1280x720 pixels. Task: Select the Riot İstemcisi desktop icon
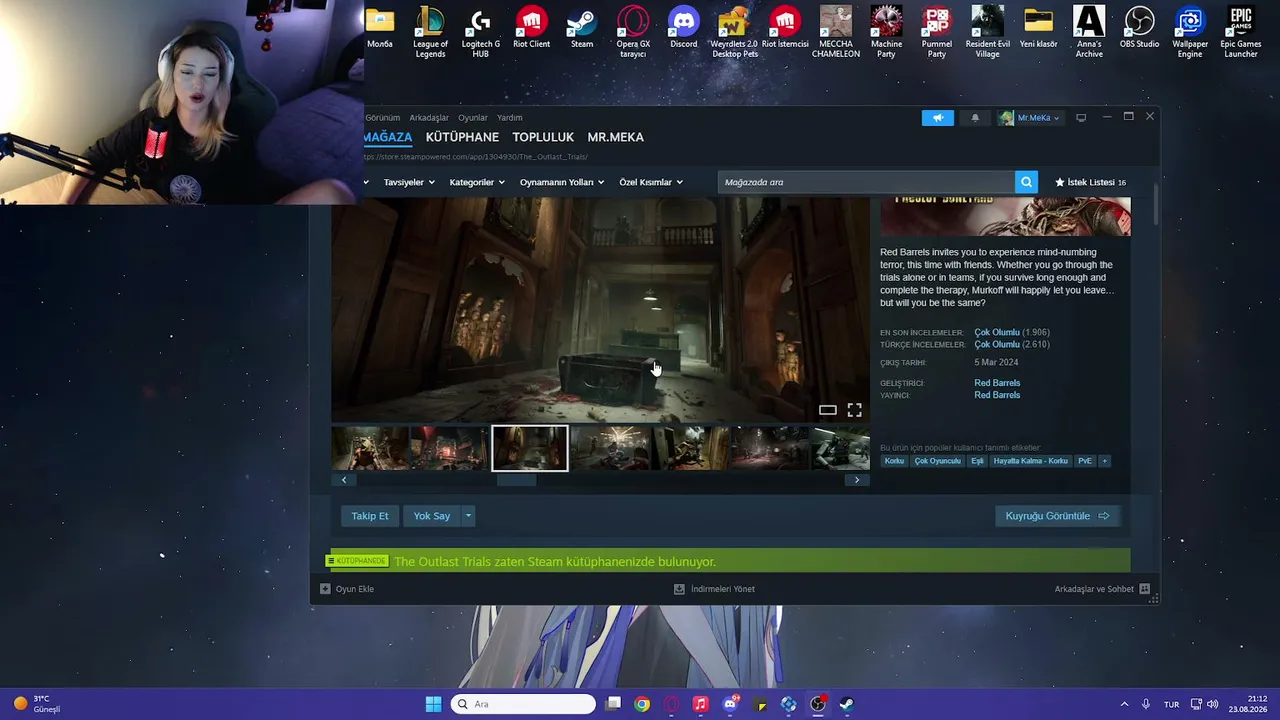coord(785,28)
